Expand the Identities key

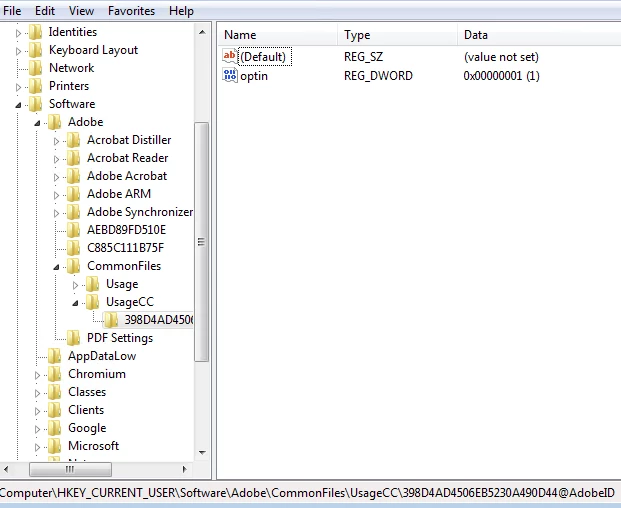click(x=18, y=33)
